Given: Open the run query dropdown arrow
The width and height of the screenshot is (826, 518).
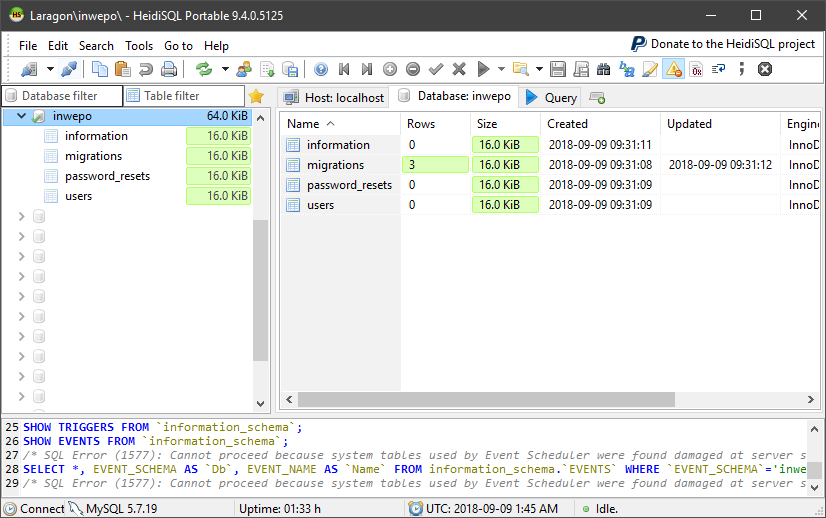Looking at the screenshot, I should (x=502, y=69).
